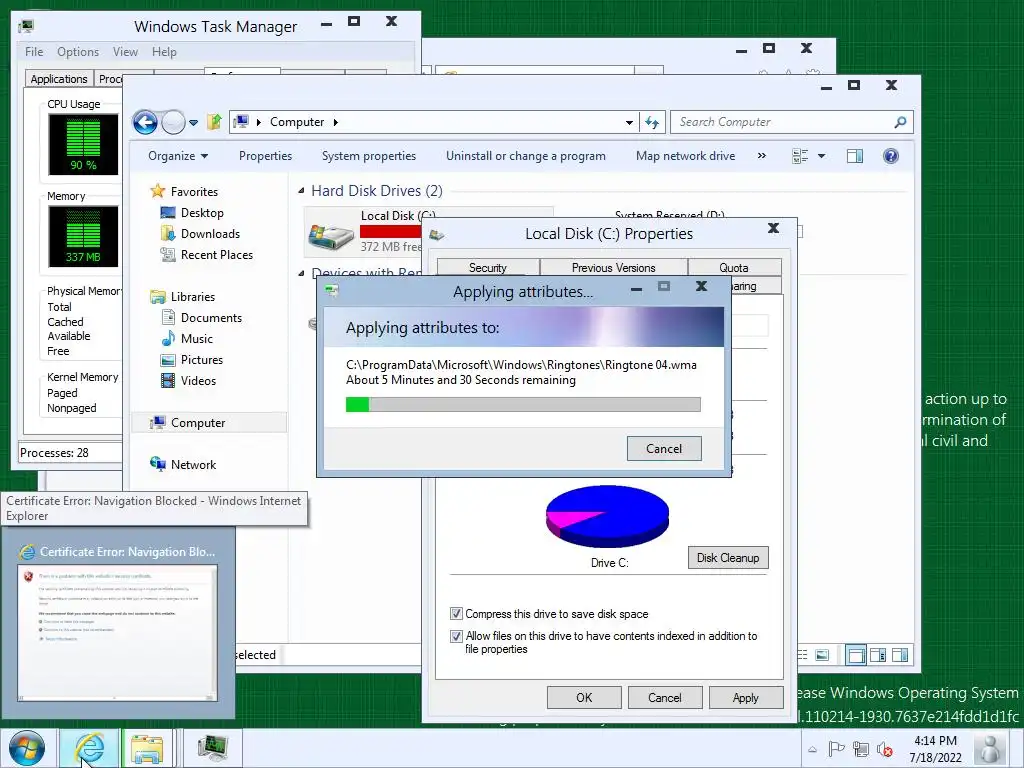Open the Options menu in Task Manager

coord(78,52)
